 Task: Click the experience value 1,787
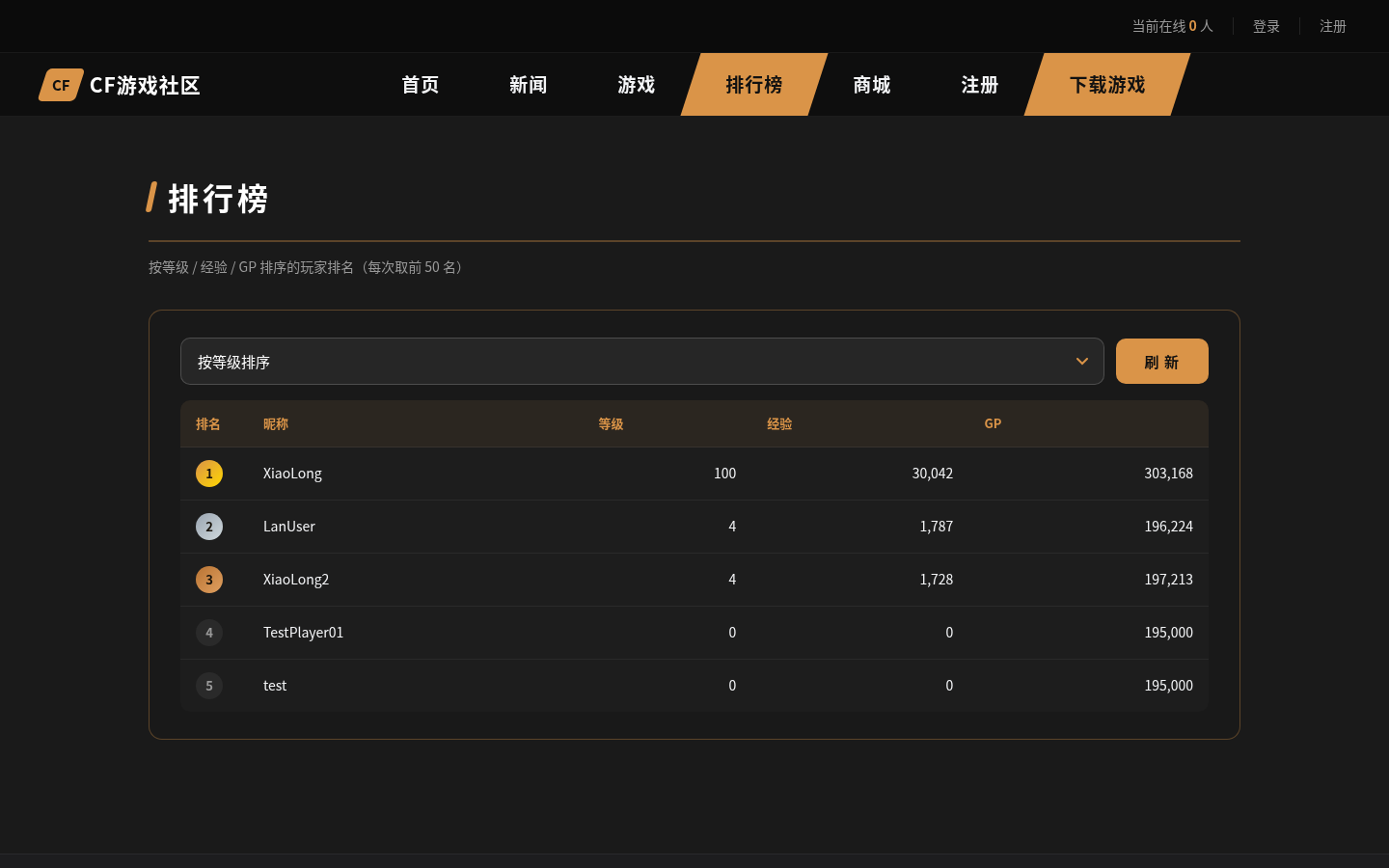(x=936, y=527)
